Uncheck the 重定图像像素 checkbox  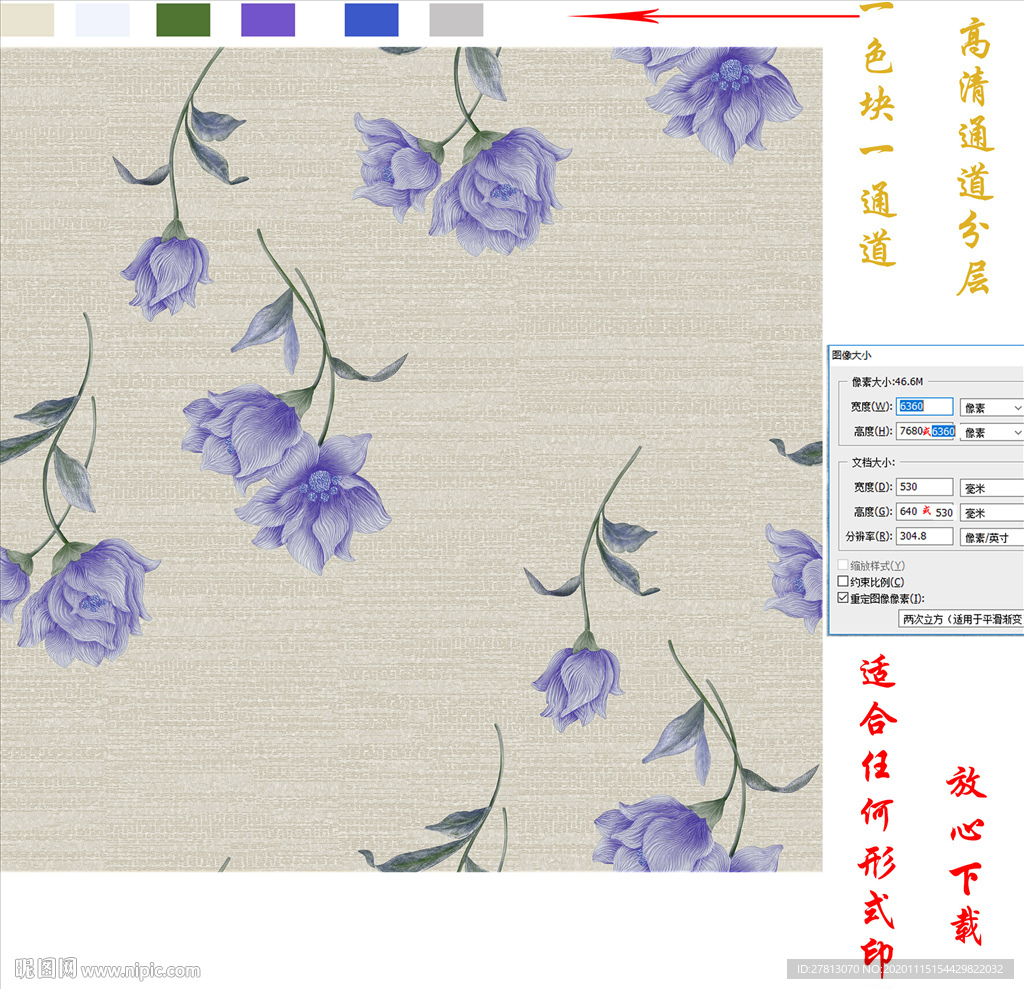(843, 598)
